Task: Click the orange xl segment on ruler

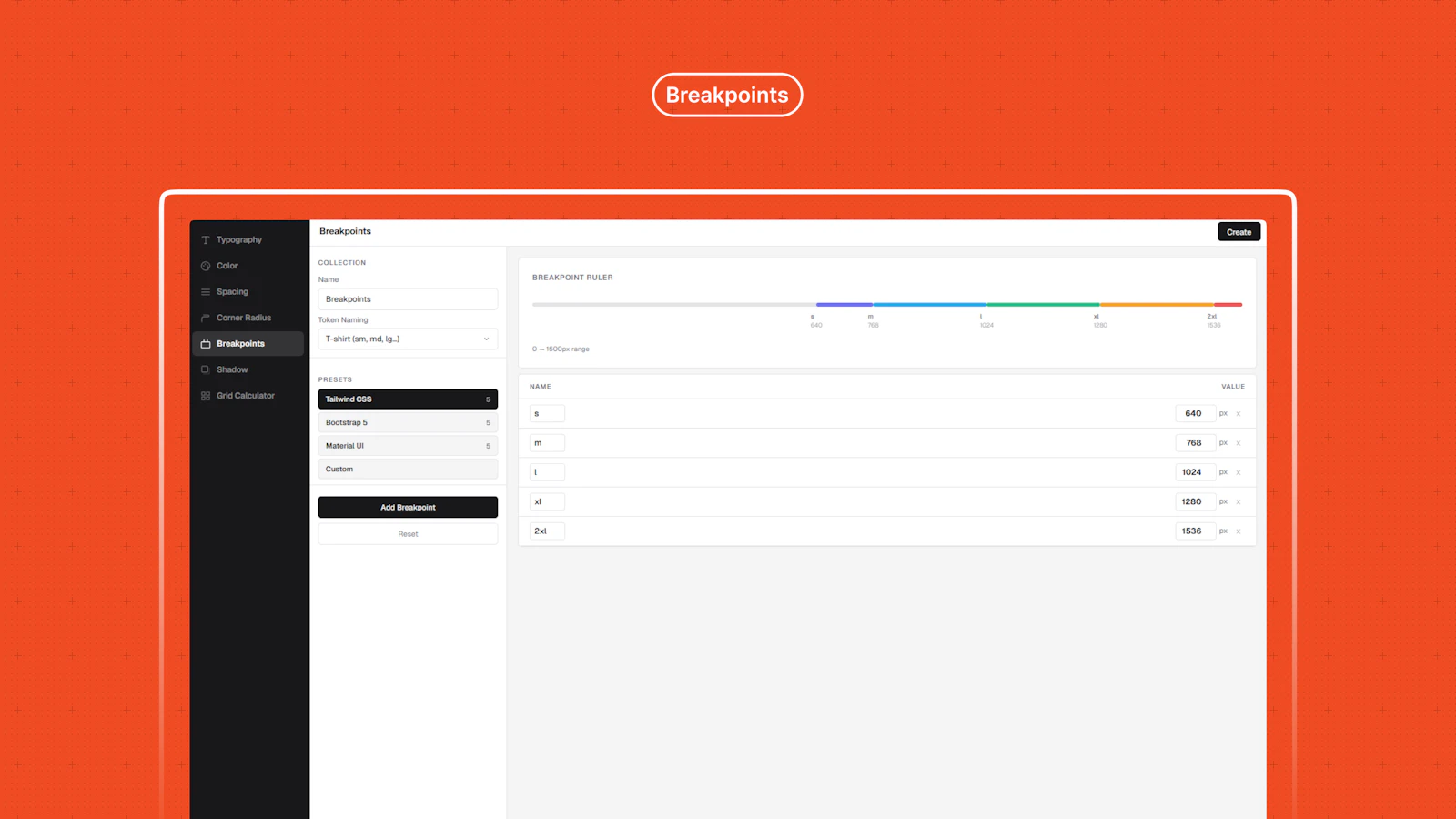Action: tap(1157, 305)
